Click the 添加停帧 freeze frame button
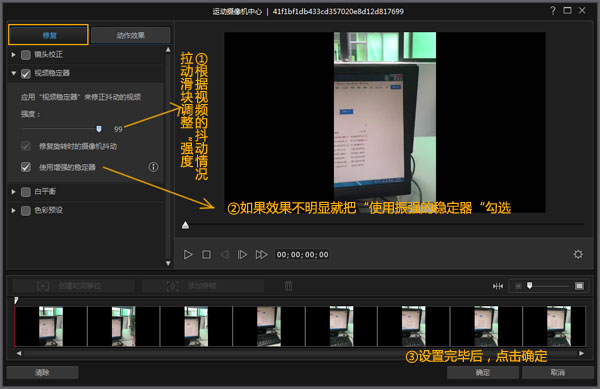The width and height of the screenshot is (600, 389). click(x=203, y=286)
